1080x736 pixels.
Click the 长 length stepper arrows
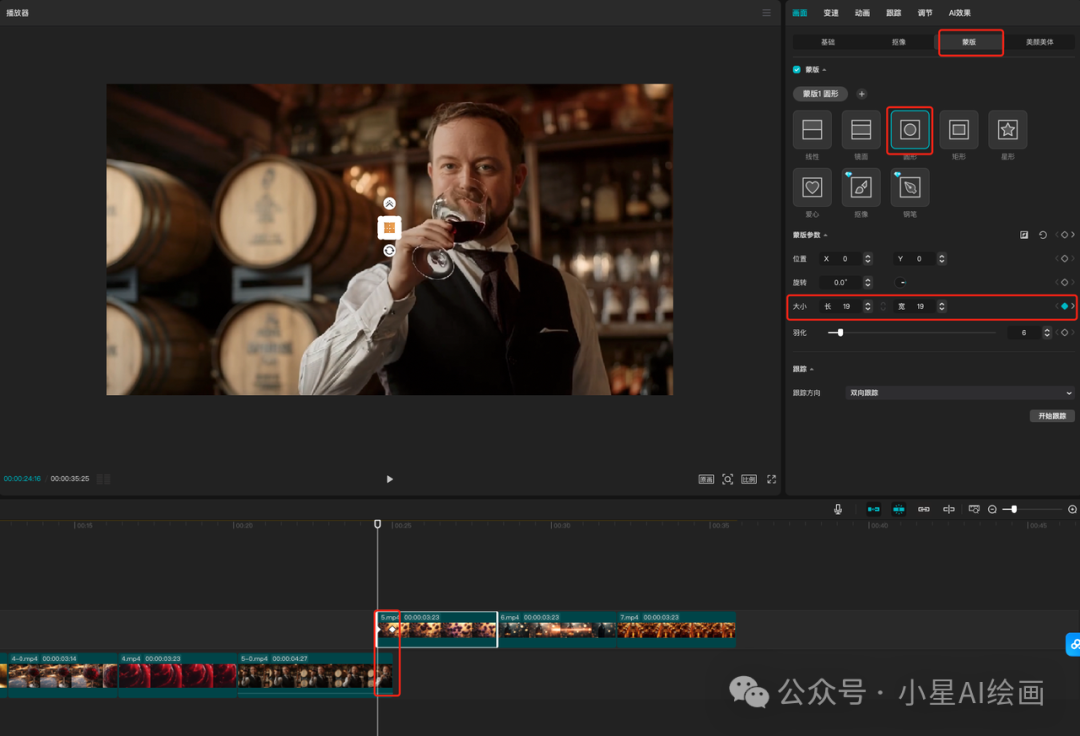coord(868,306)
